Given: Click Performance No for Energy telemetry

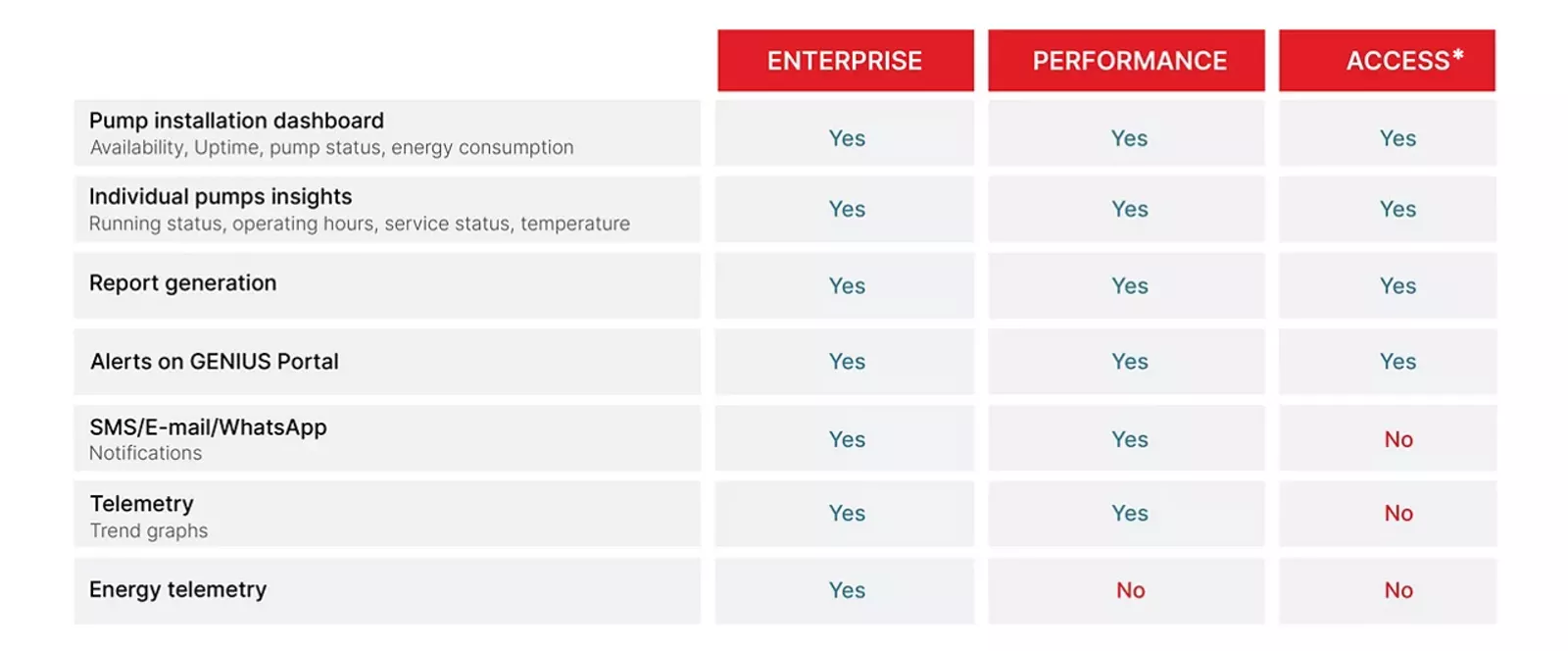Looking at the screenshot, I should [x=1130, y=590].
